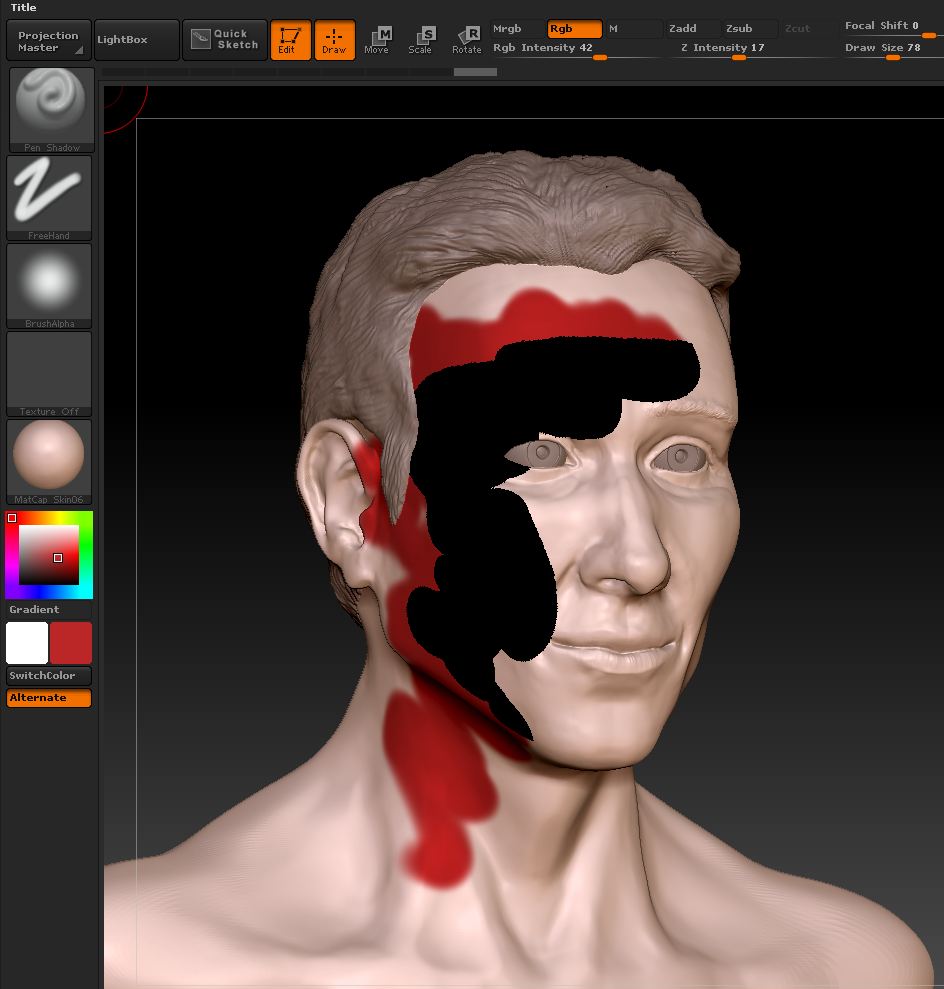Viewport: 944px width, 989px height.
Task: Click the Texture Off slot
Action: 49,374
